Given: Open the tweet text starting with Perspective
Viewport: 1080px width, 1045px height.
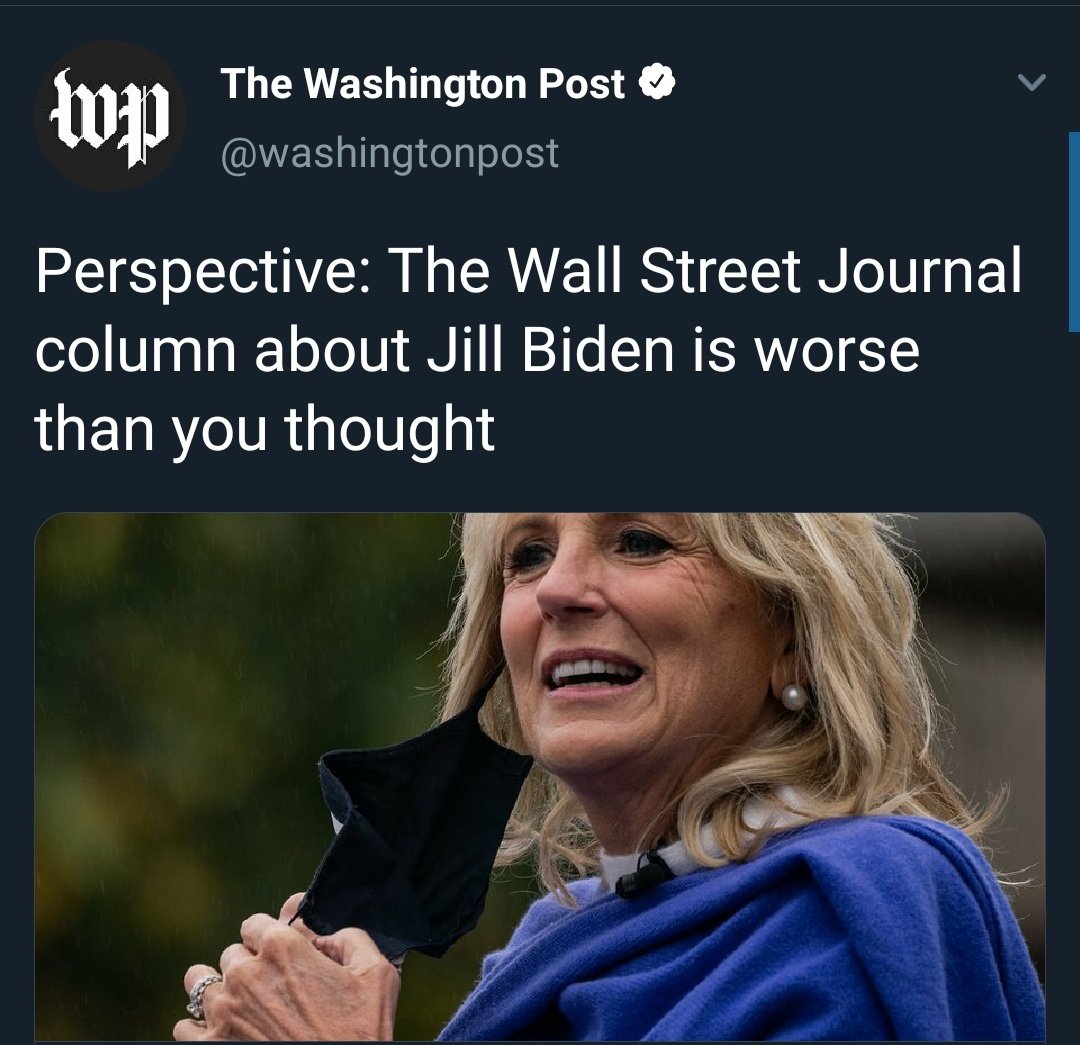Looking at the screenshot, I should tap(528, 349).
